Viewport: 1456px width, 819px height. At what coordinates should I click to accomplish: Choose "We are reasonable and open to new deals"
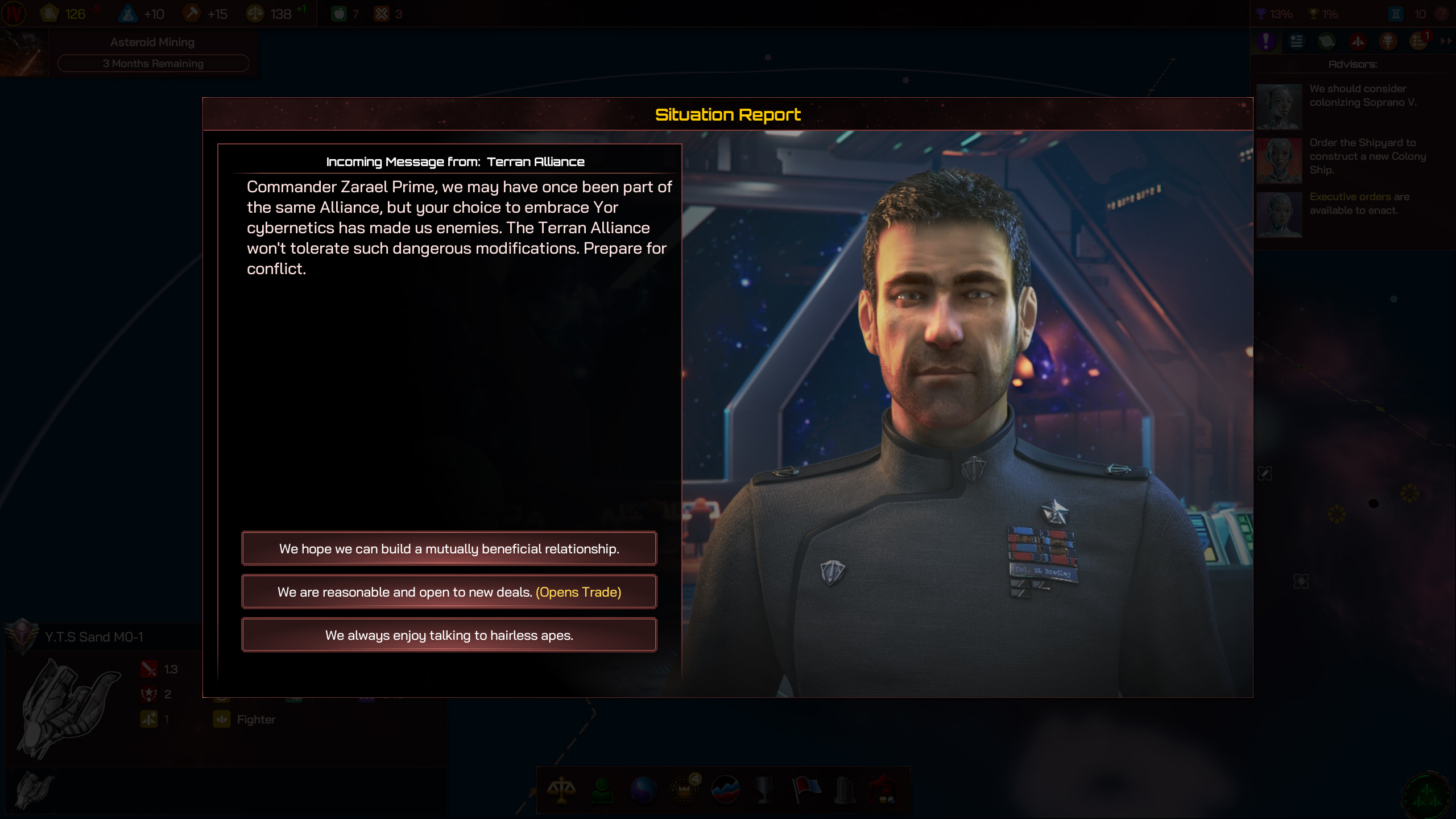[x=449, y=592]
